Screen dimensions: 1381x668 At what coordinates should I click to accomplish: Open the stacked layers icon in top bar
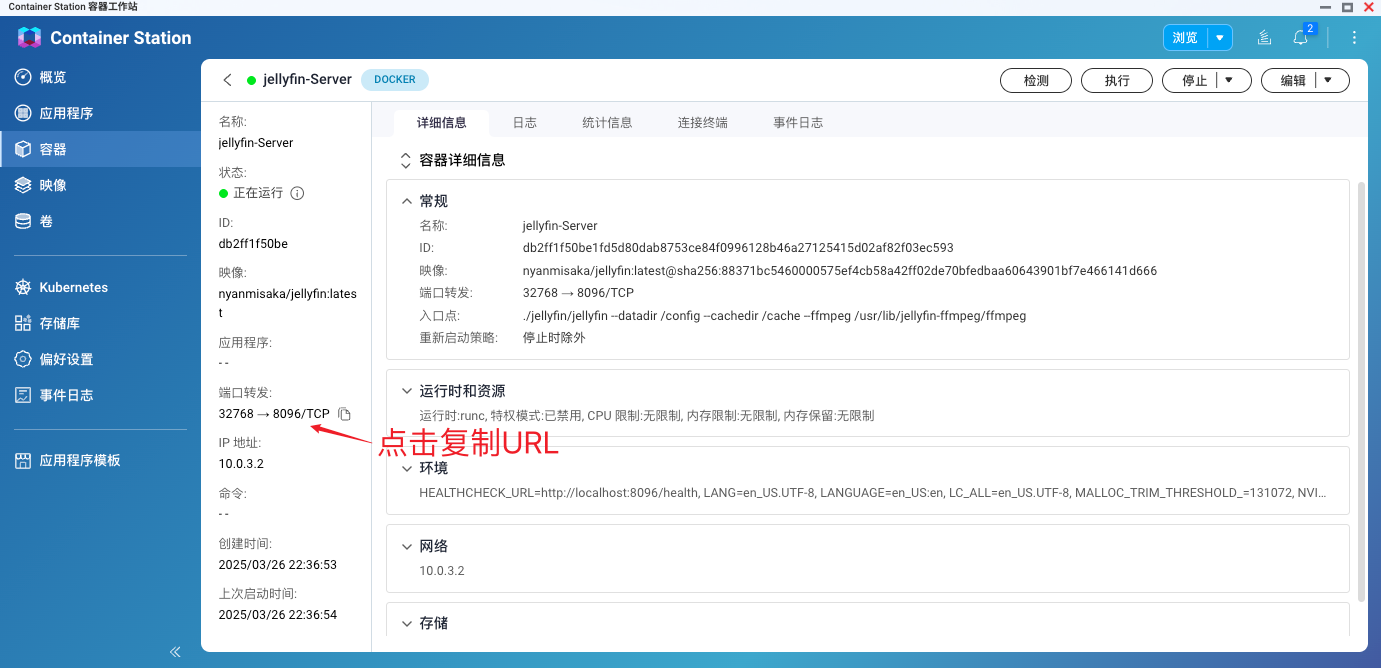(x=1264, y=38)
